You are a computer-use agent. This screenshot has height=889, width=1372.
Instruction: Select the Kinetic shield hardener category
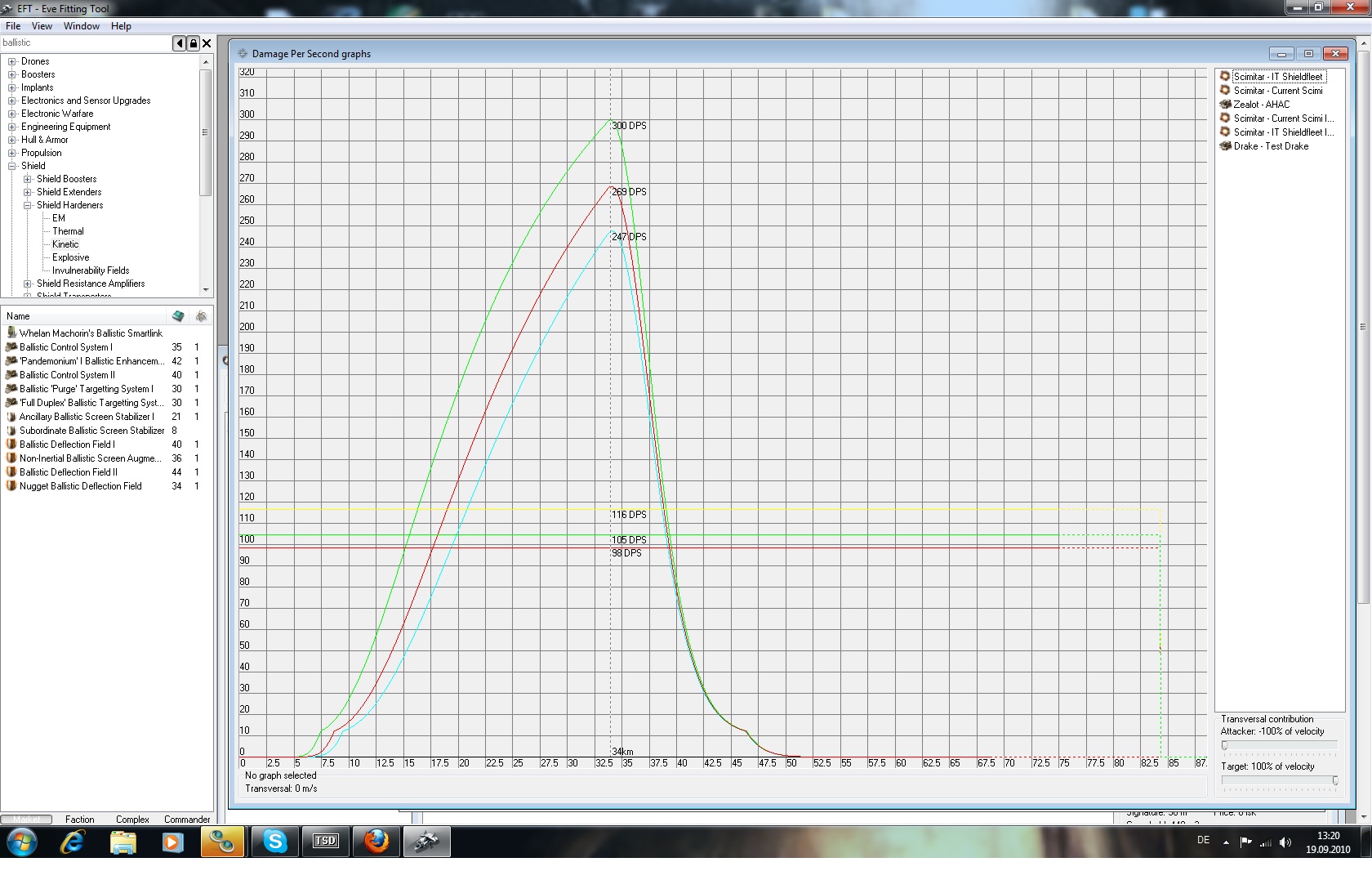coord(65,244)
